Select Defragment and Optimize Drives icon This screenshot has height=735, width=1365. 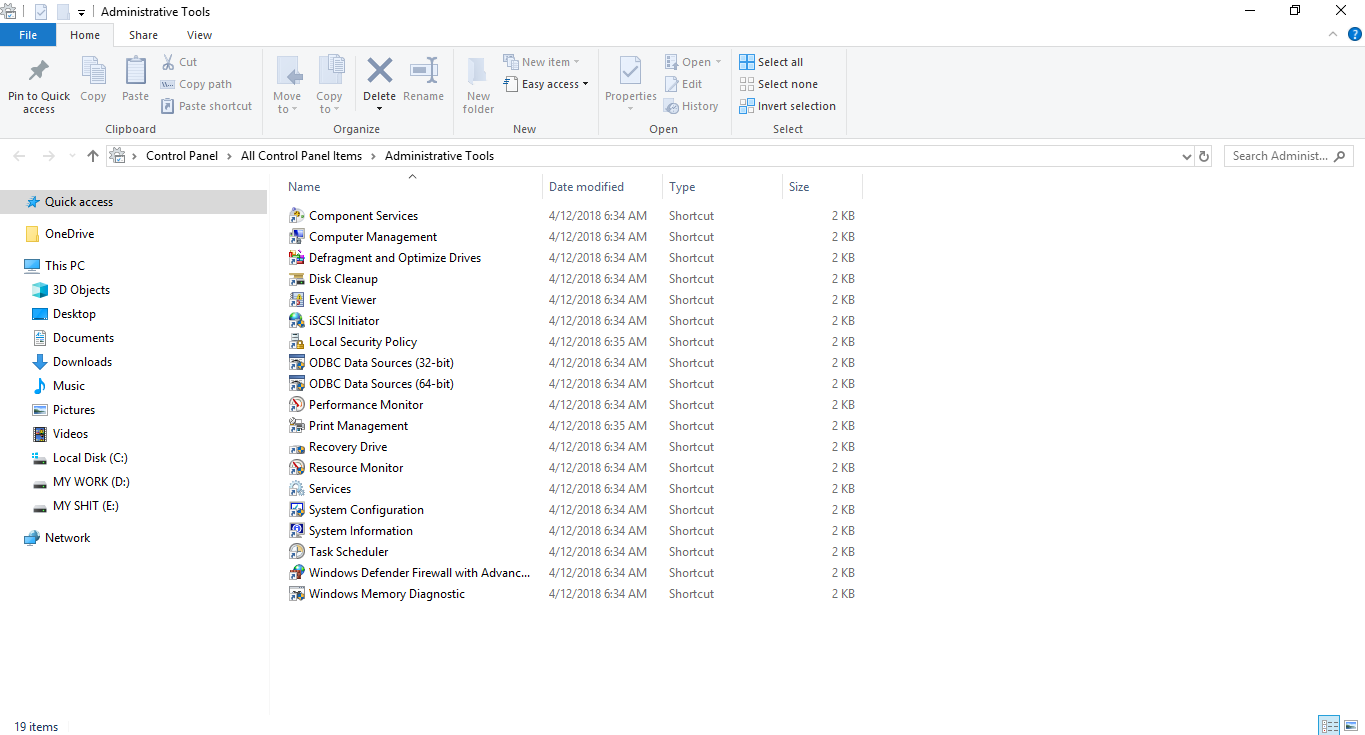click(296, 258)
